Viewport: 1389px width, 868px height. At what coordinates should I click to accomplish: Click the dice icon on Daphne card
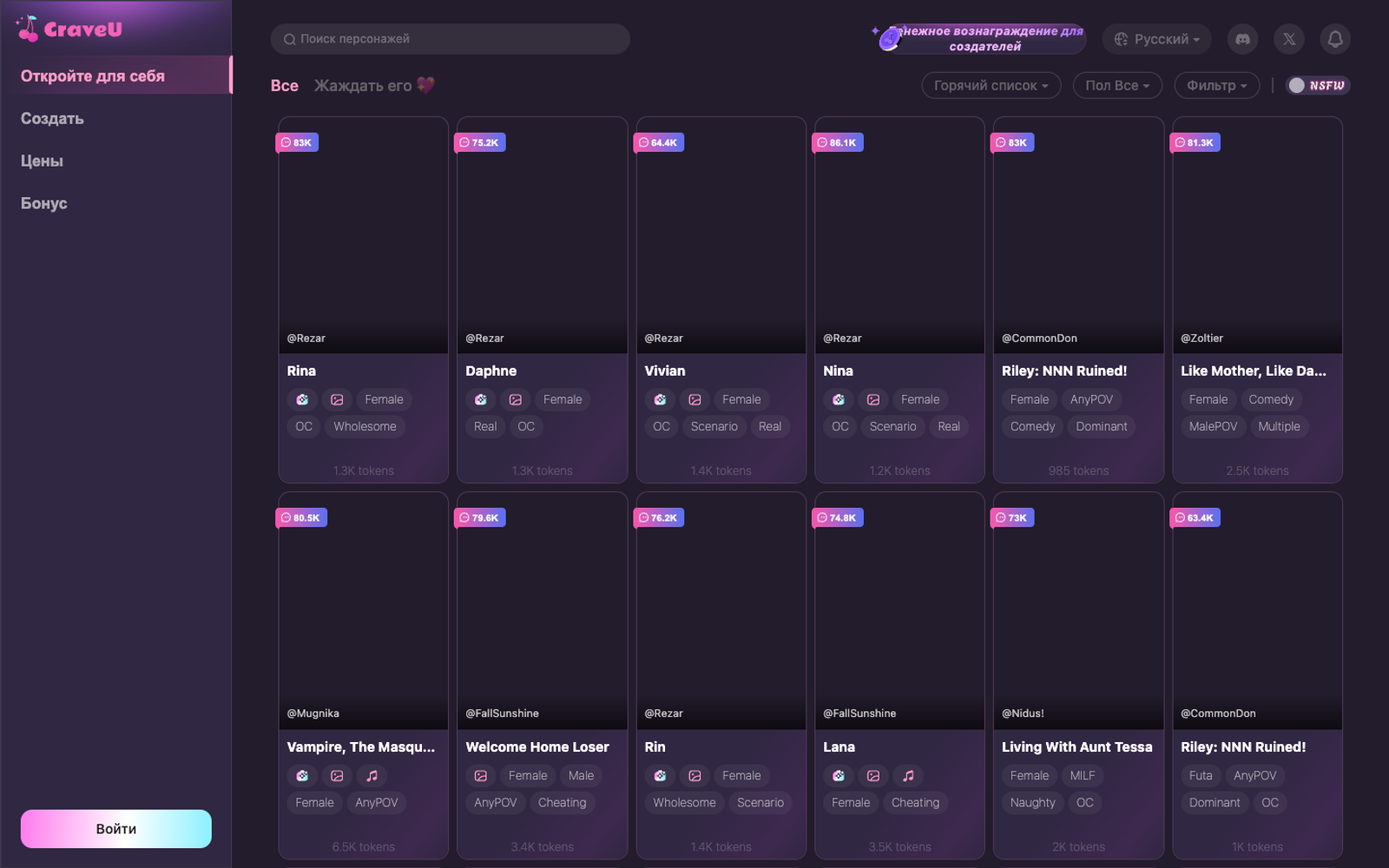481,399
